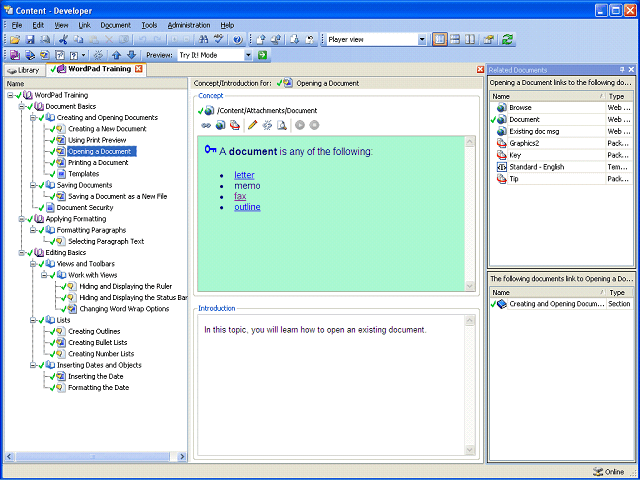Close the Related Documents panel
Viewport: 640px width, 480px height.
[x=631, y=70]
